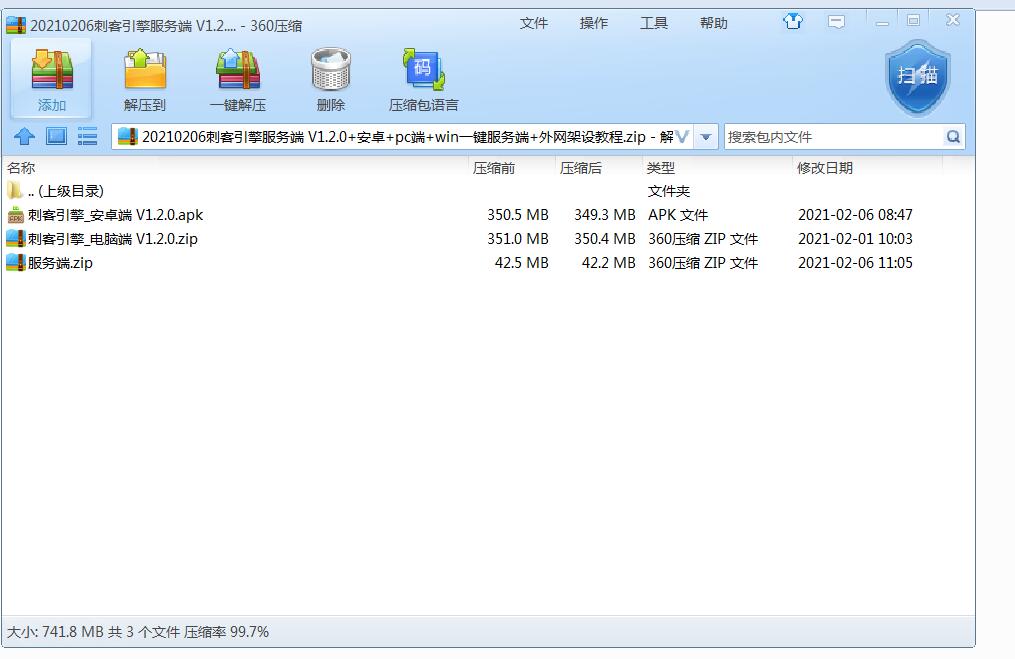Click the 解压到 (Extract to) icon
The image size is (1015, 659).
[x=145, y=73]
